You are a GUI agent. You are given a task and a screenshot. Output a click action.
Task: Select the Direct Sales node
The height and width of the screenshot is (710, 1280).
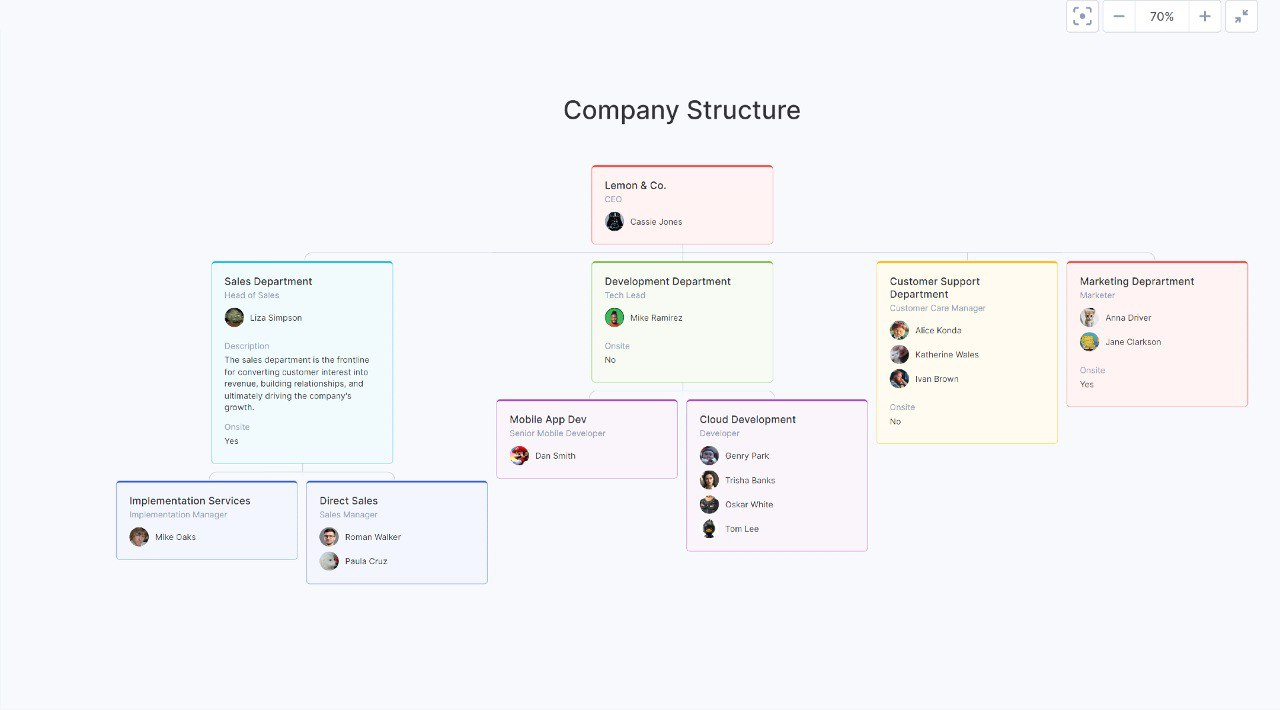click(x=397, y=532)
